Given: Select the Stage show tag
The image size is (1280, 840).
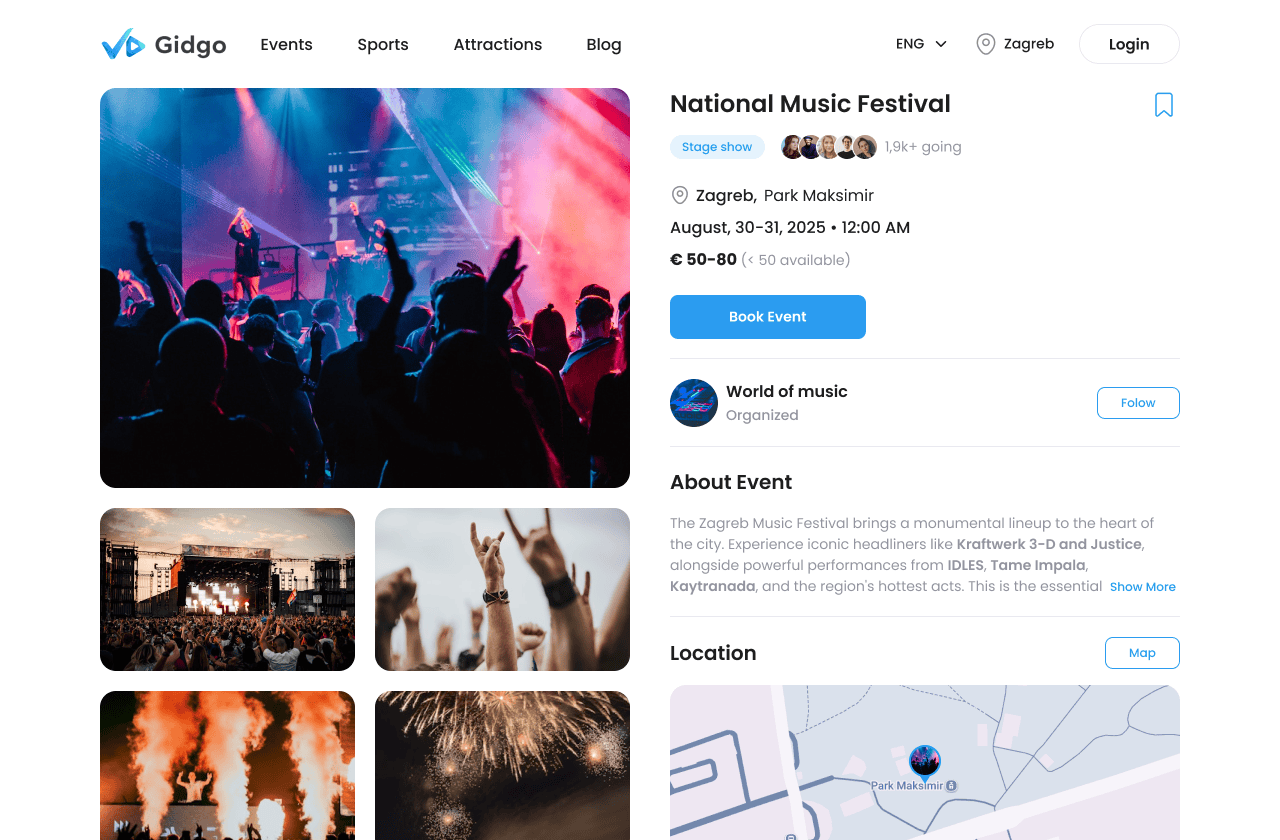Looking at the screenshot, I should coord(717,147).
